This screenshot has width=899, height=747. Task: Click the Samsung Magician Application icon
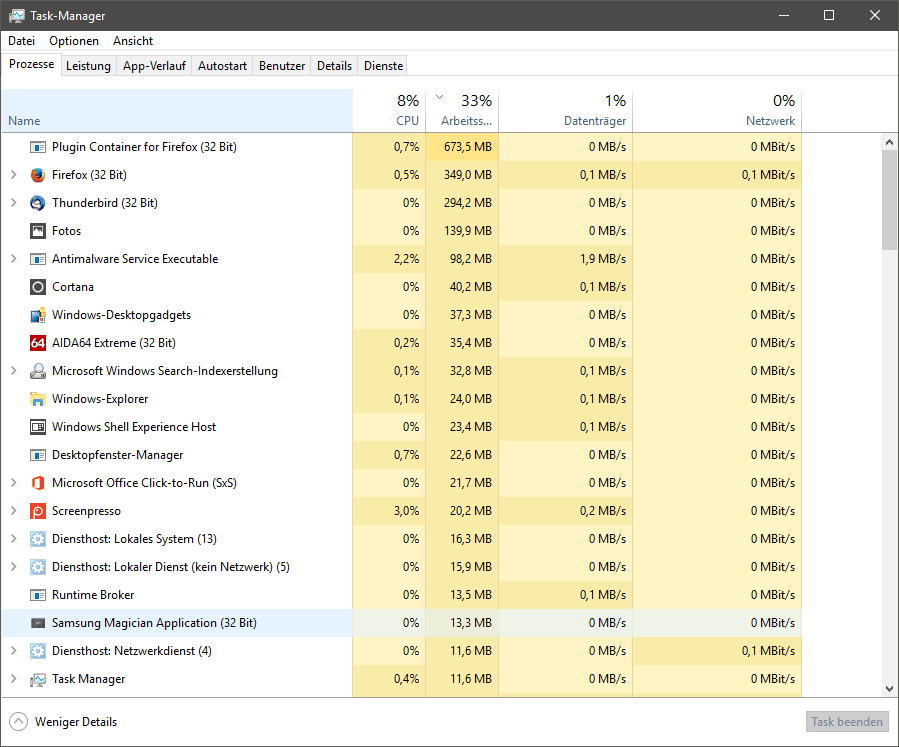38,623
